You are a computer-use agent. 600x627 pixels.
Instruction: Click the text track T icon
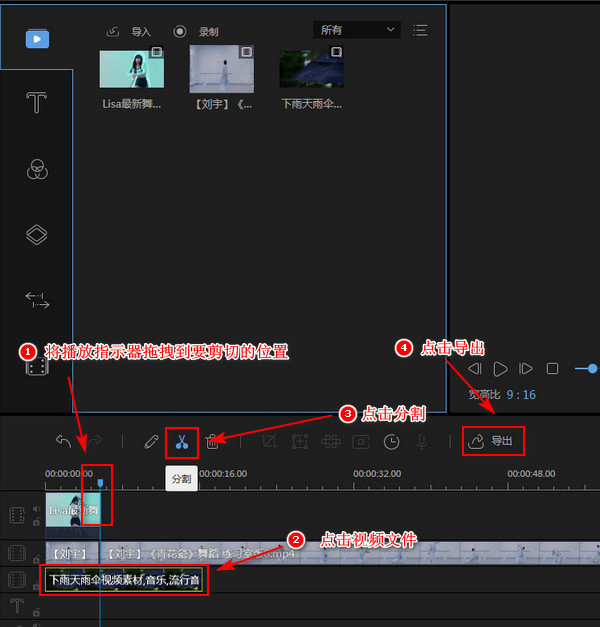(x=17, y=606)
